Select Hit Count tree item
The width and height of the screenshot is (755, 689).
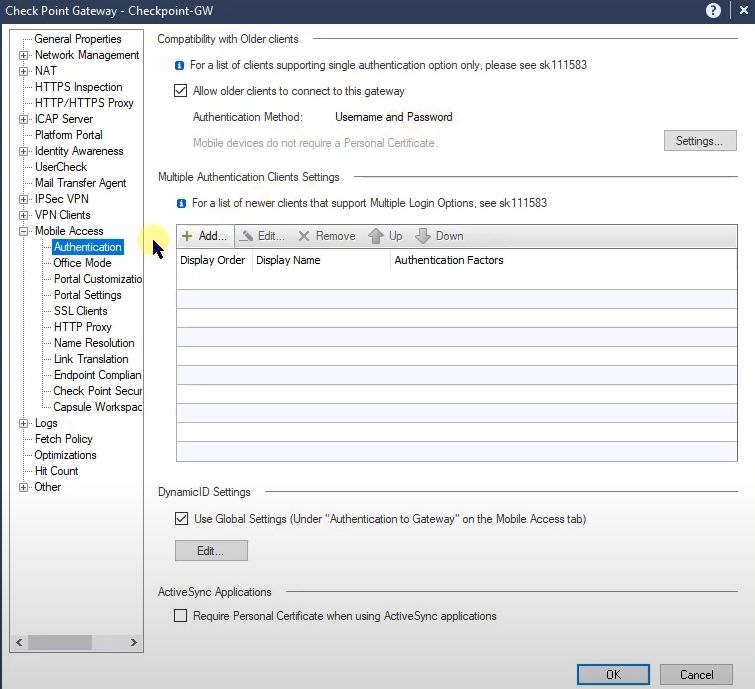[x=56, y=471]
